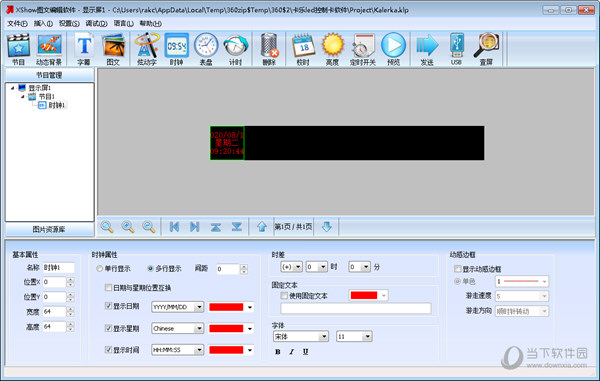Insert a 图文 image-text area
This screenshot has height=381, width=600.
pos(113,49)
